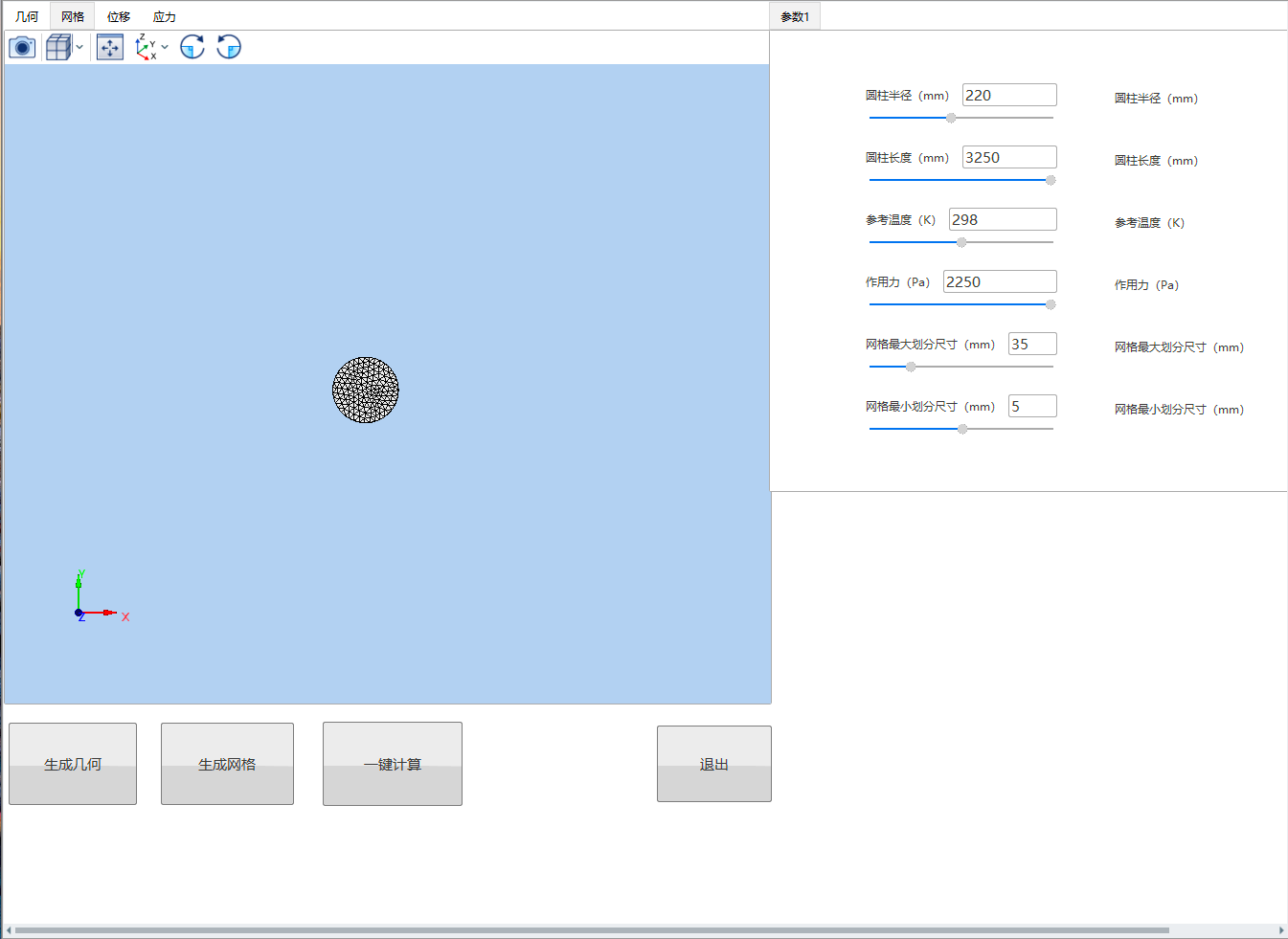Image resolution: width=1288 pixels, height=939 pixels.
Task: Switch to the 几何 tab
Action: tap(27, 16)
